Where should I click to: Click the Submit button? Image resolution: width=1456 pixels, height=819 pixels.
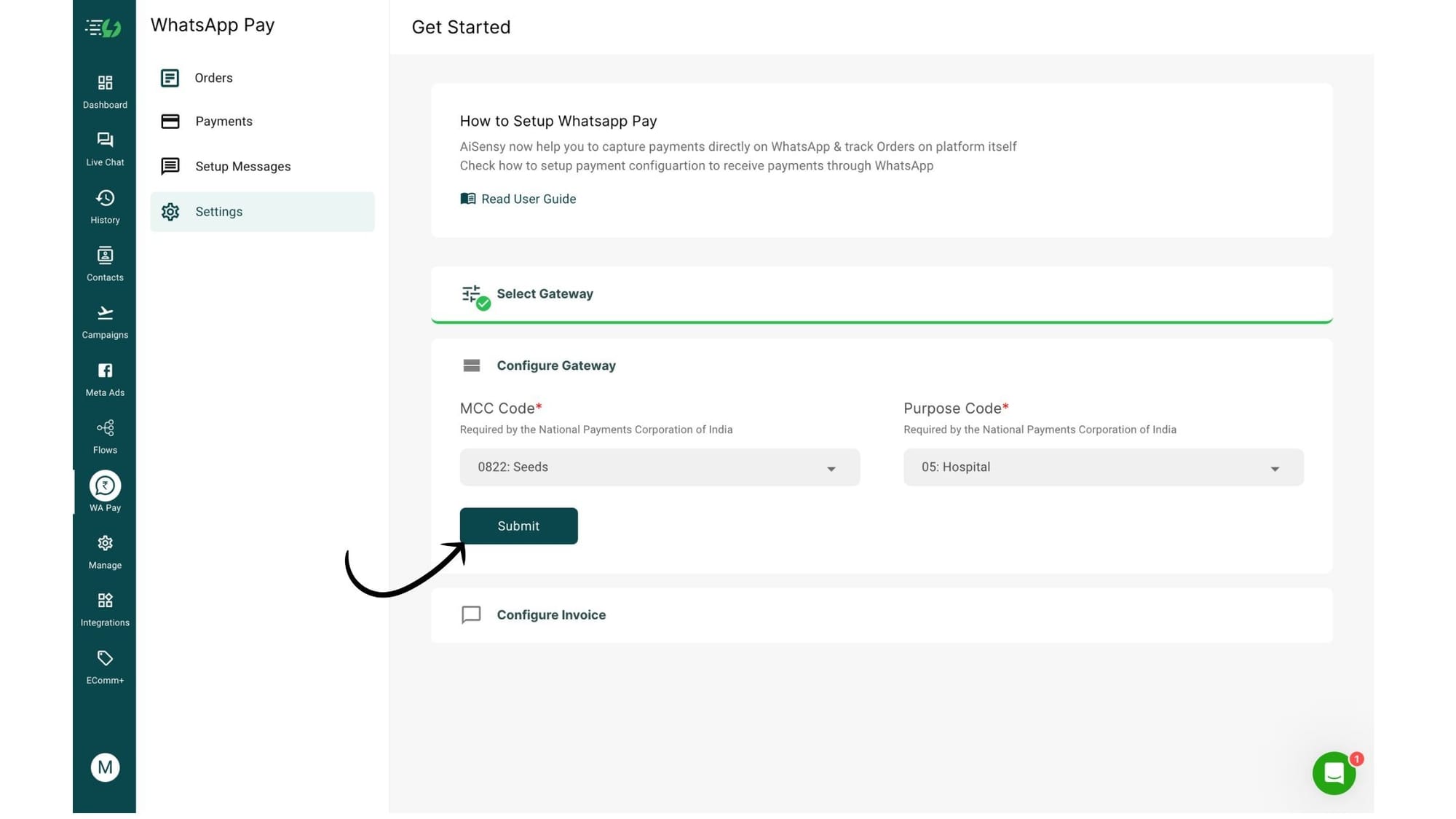click(518, 526)
